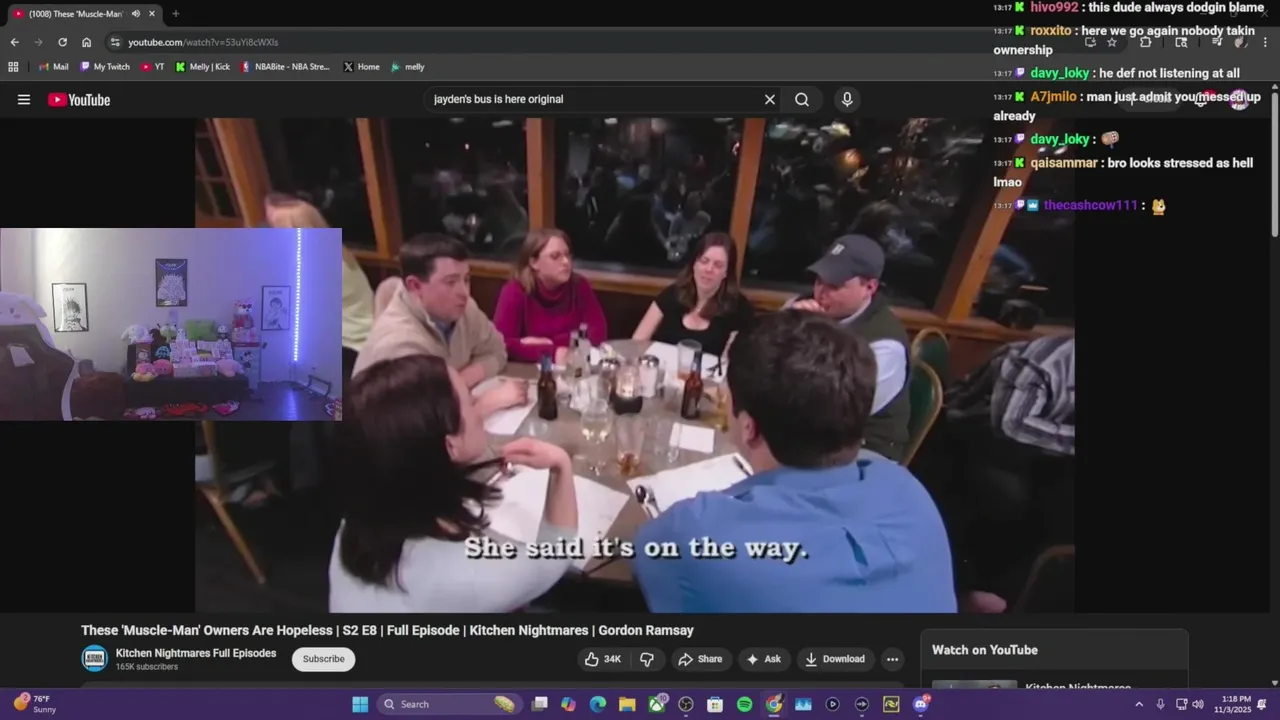1280x720 pixels.
Task: Switch to Chrome on the taskbar
Action: 774,704
